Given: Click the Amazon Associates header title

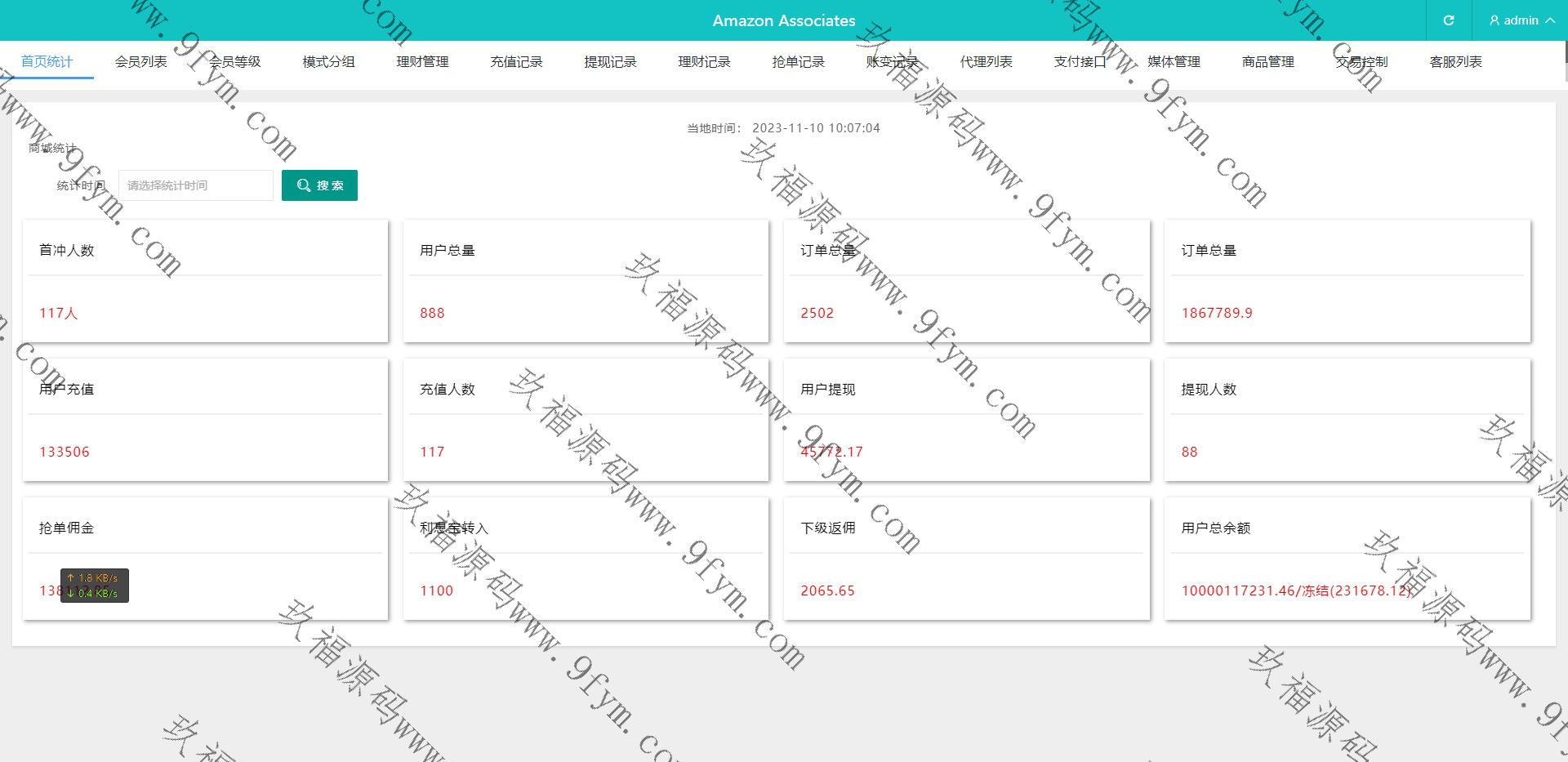Looking at the screenshot, I should [783, 20].
